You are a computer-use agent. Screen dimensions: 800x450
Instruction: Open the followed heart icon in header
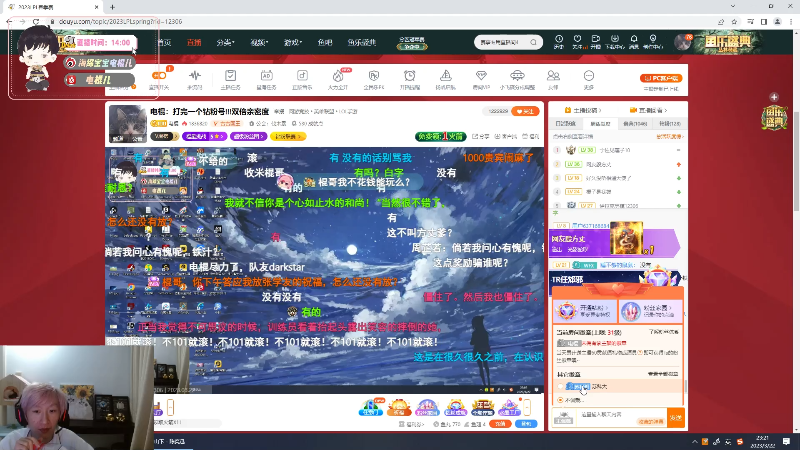pyautogui.click(x=577, y=41)
